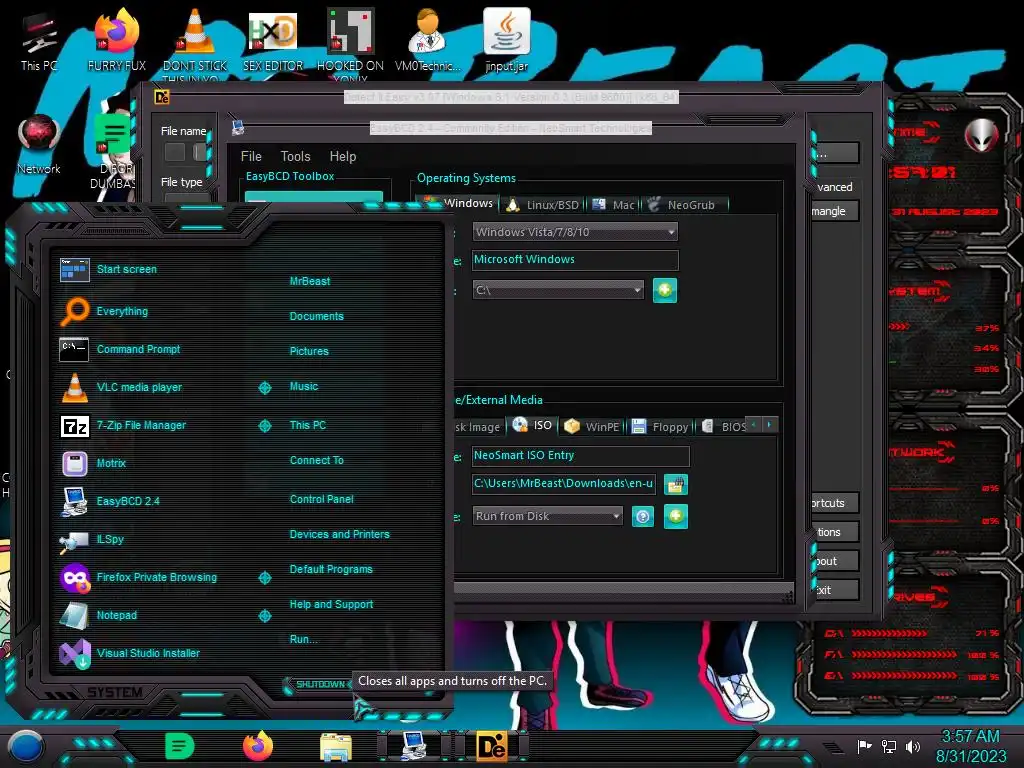This screenshot has width=1024, height=768.
Task: Select the Floppy media tab
Action: click(x=660, y=426)
